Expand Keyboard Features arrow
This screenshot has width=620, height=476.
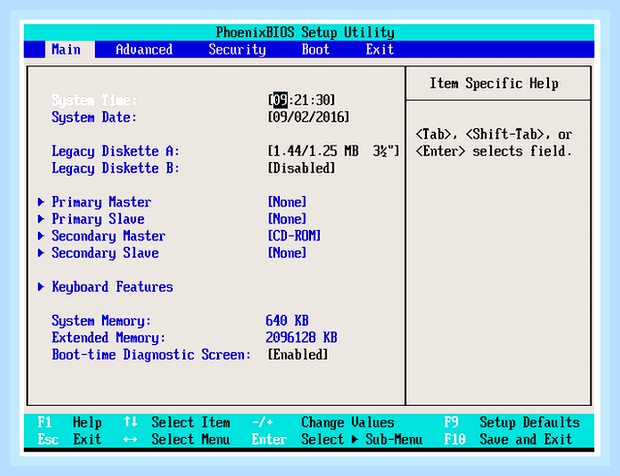41,287
